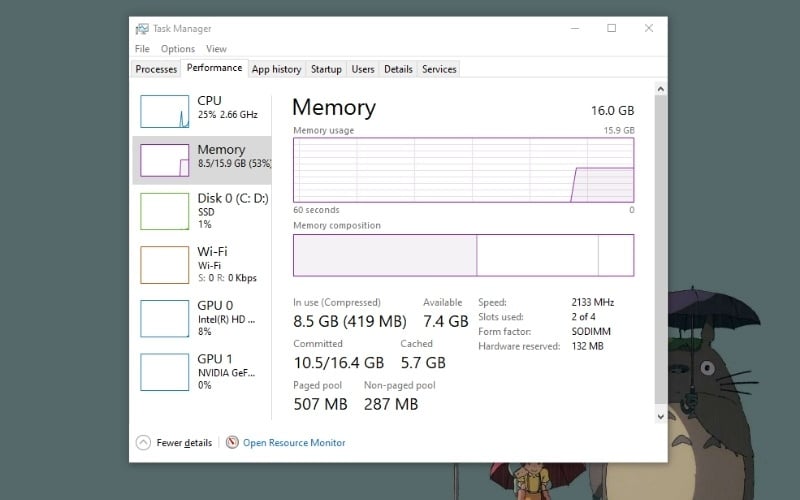800x500 pixels.
Task: Click the scrollbar up arrow
Action: tap(661, 89)
